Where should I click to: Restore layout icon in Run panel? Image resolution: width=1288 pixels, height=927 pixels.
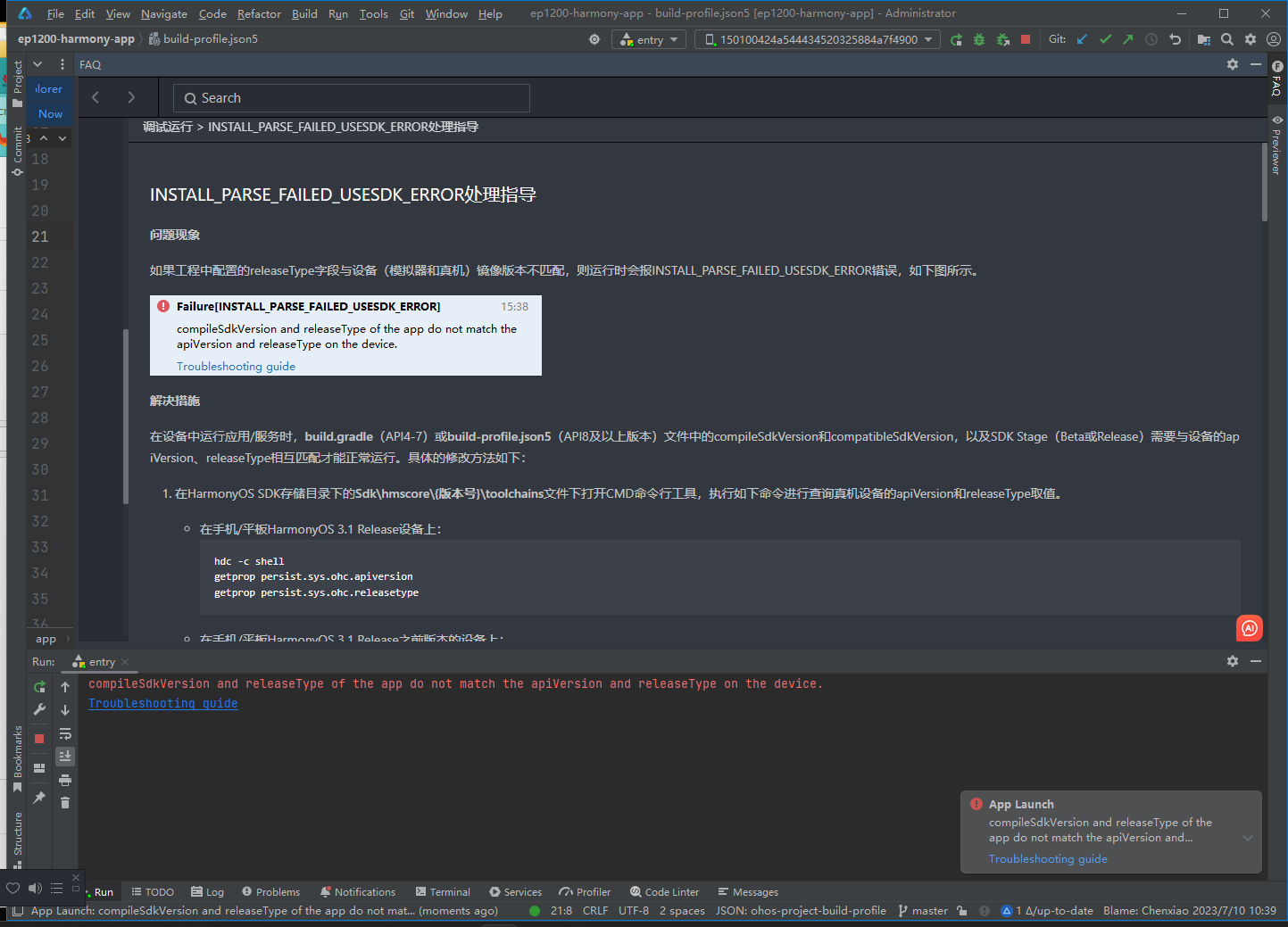pyautogui.click(x=39, y=768)
